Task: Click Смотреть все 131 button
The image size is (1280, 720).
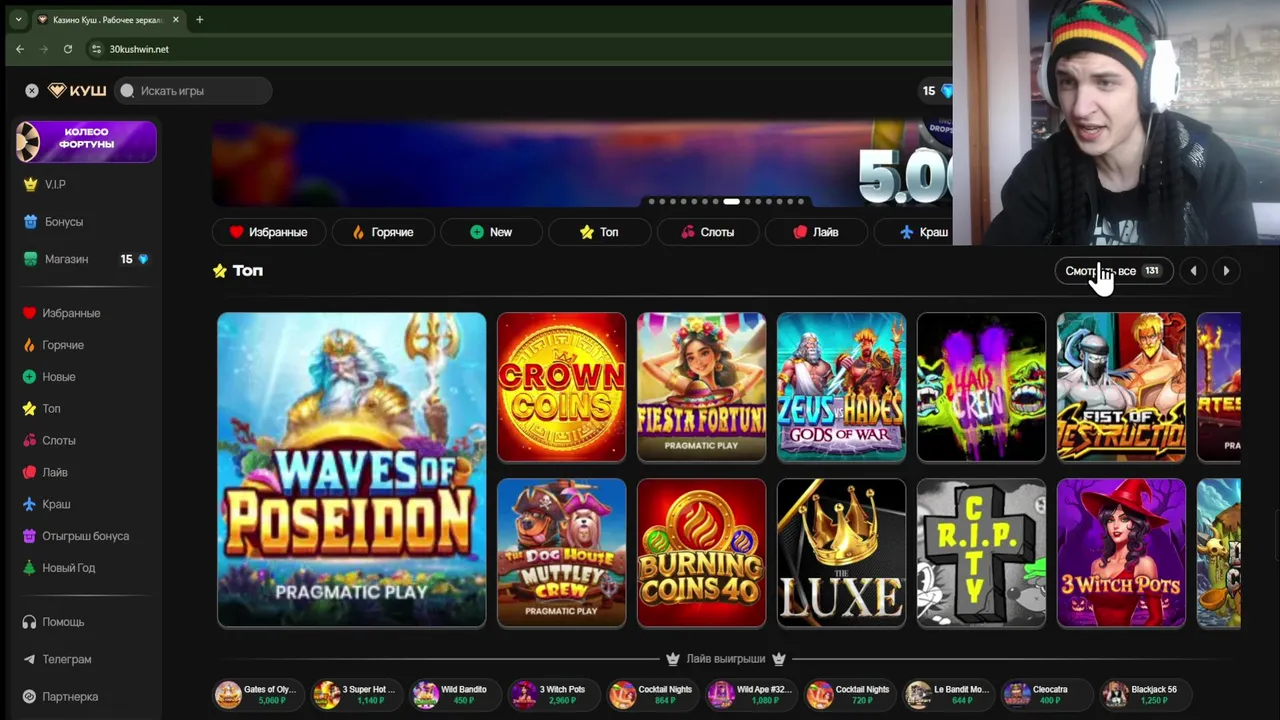Action: 1113,271
